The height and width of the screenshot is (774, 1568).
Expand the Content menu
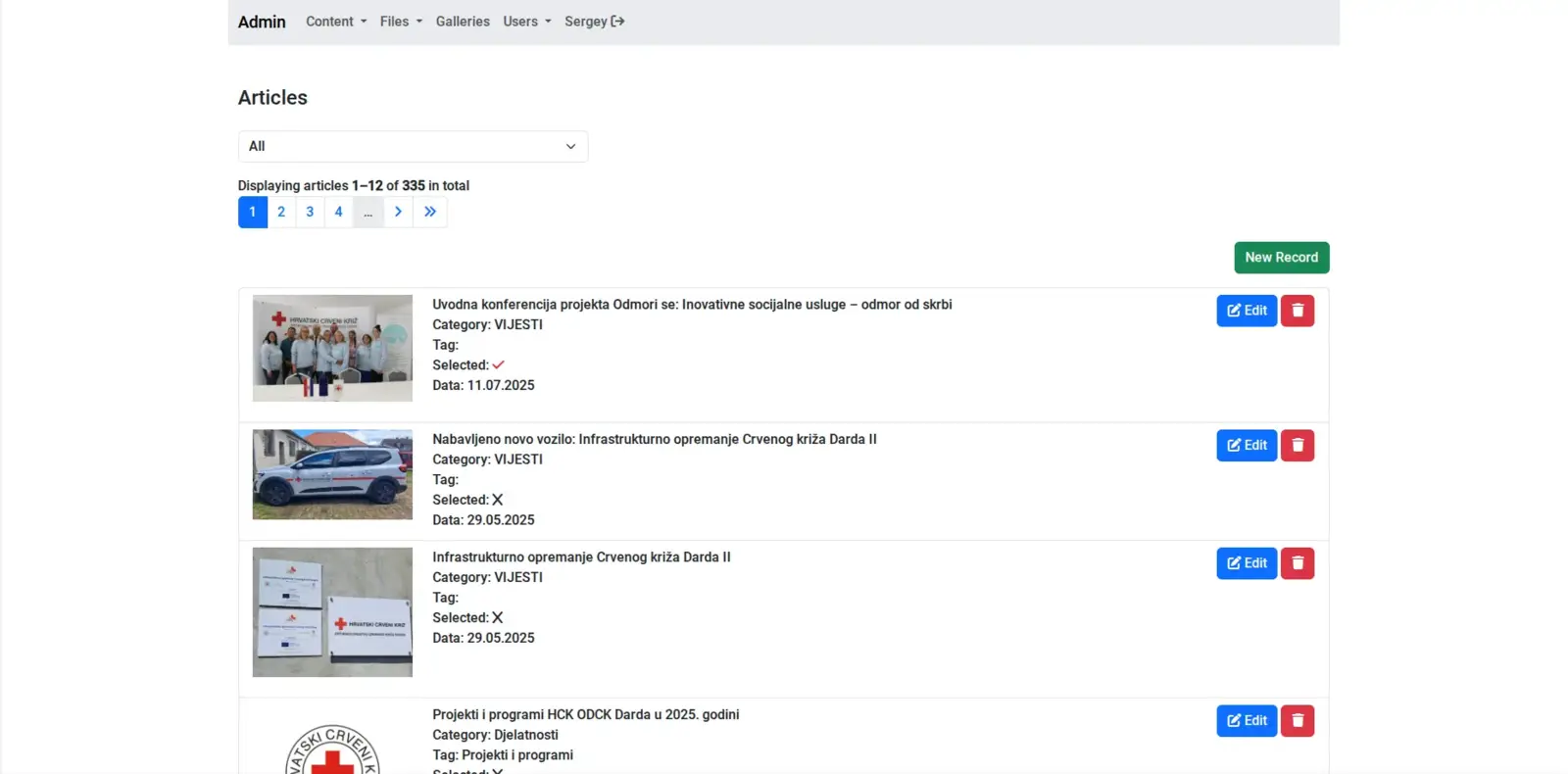pos(335,22)
